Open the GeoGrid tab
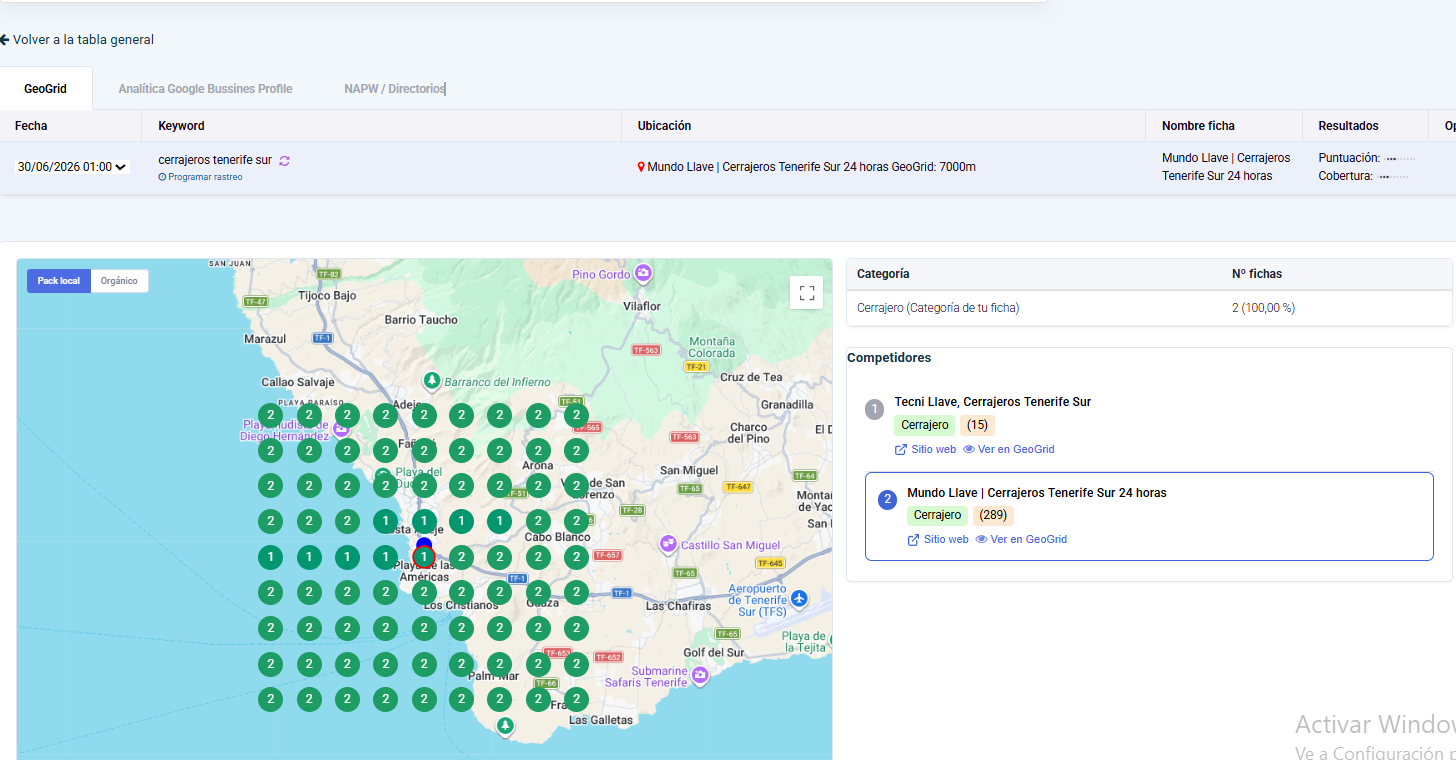This screenshot has width=1456, height=760. (46, 88)
